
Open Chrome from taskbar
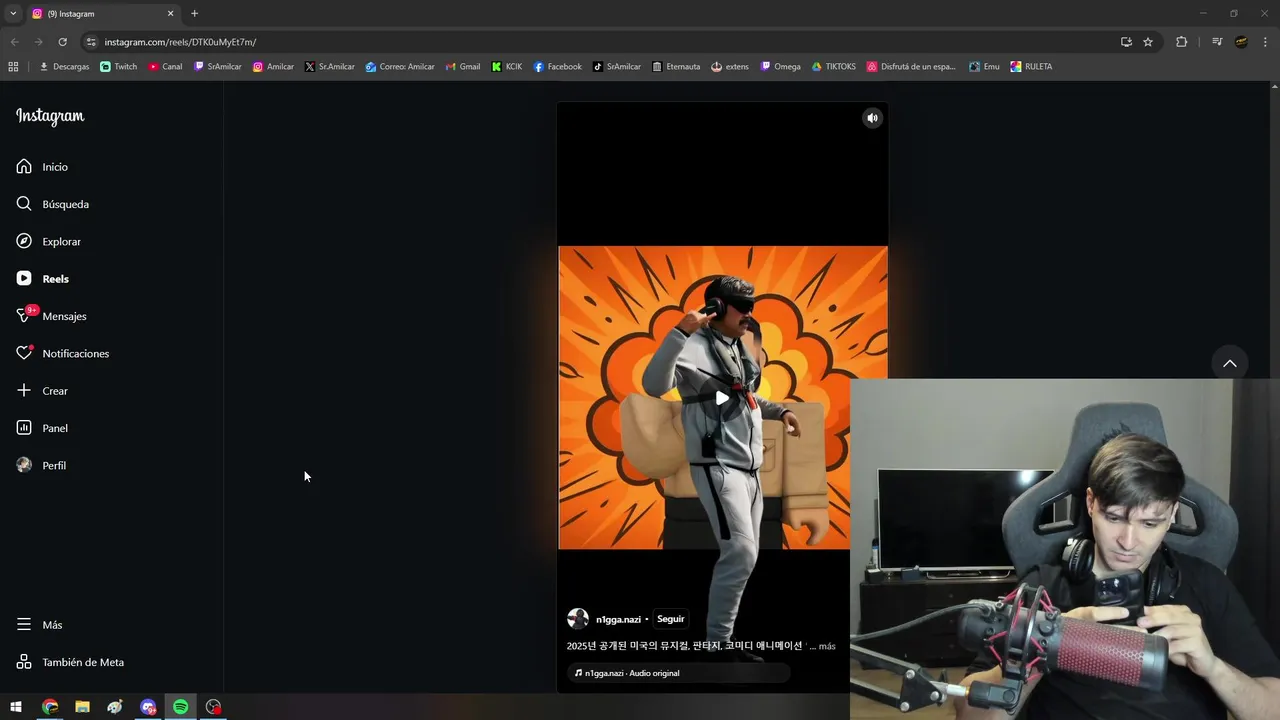[x=50, y=707]
